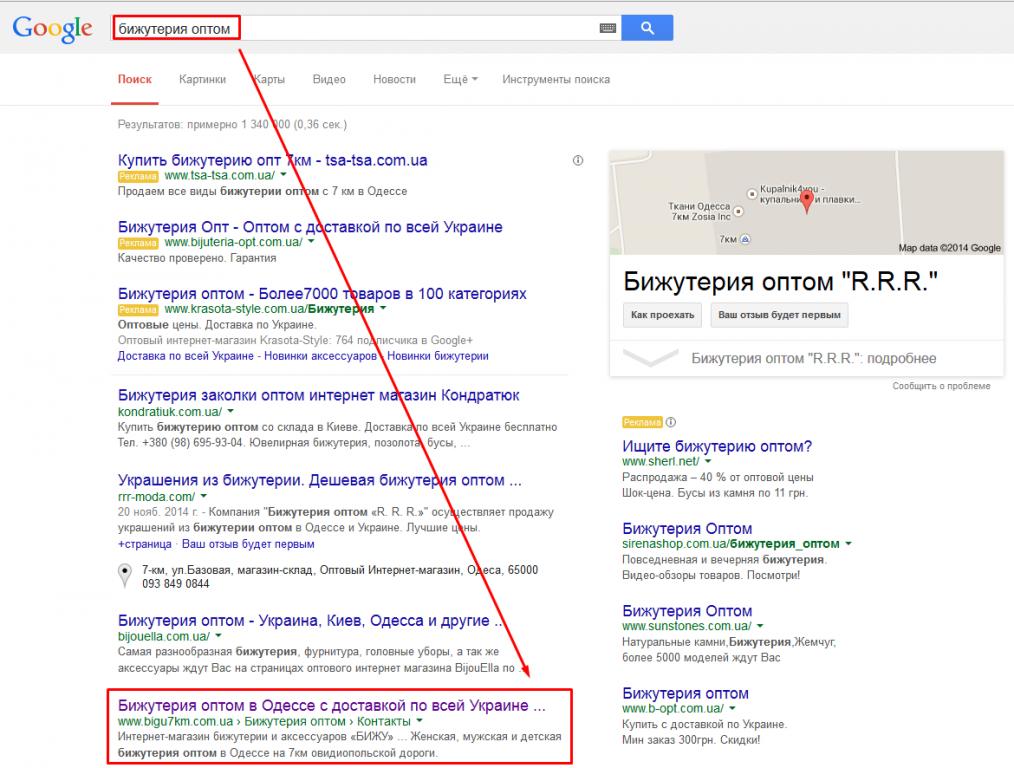
Task: Open dropdown arrow next to kondratiuk.com.ua/
Action: pos(231,411)
